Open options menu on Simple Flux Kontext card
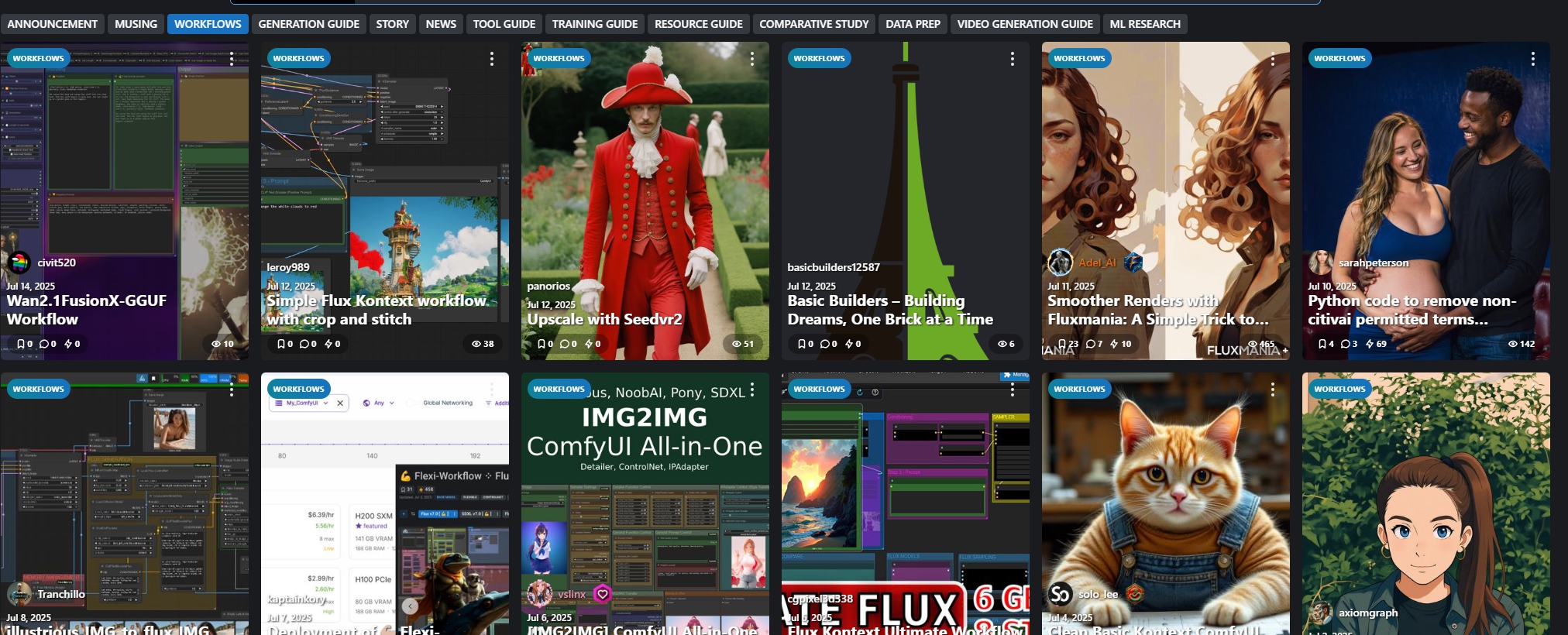This screenshot has width=1568, height=635. pos(492,59)
